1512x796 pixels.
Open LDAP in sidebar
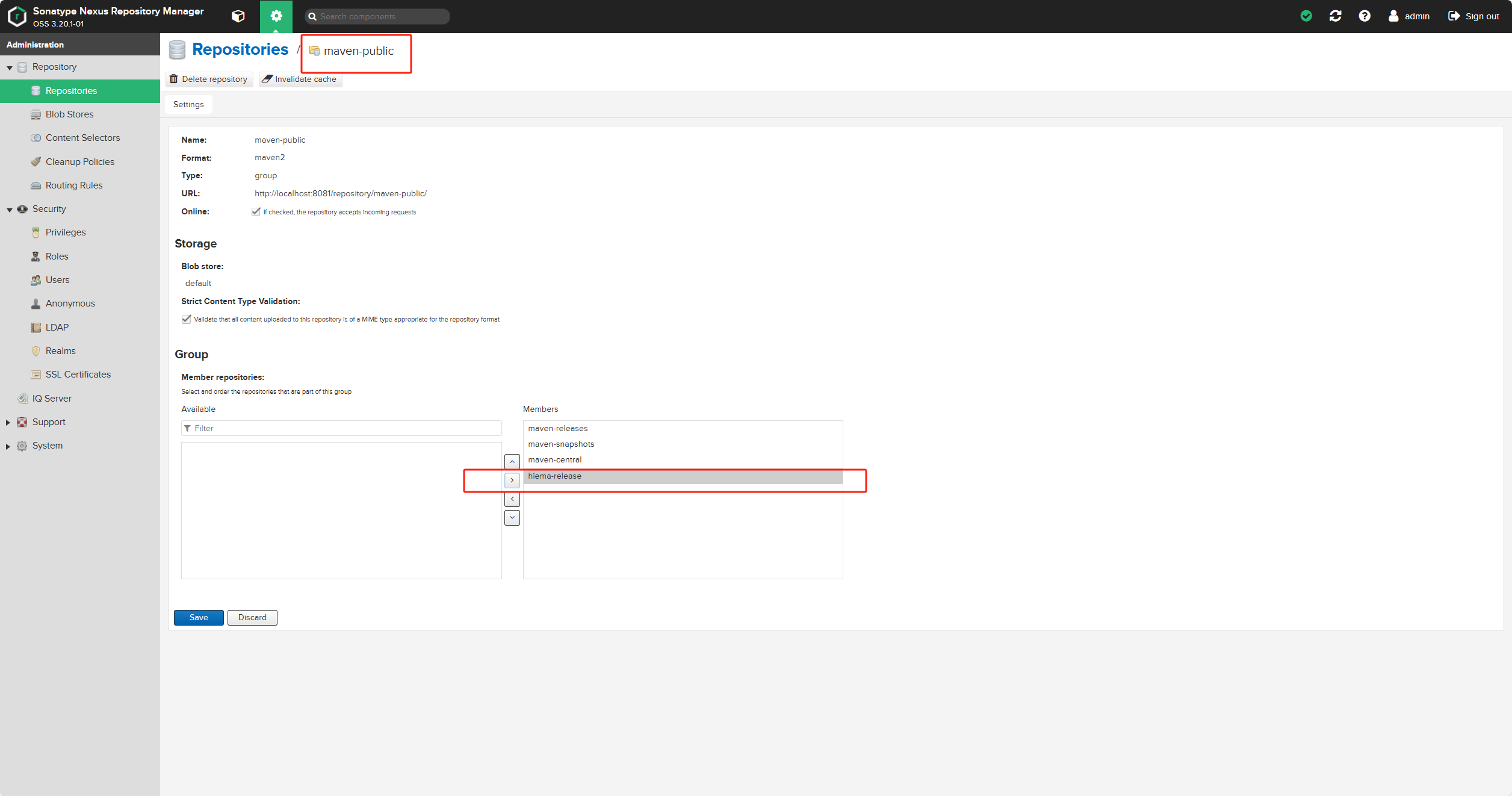click(x=80, y=328)
